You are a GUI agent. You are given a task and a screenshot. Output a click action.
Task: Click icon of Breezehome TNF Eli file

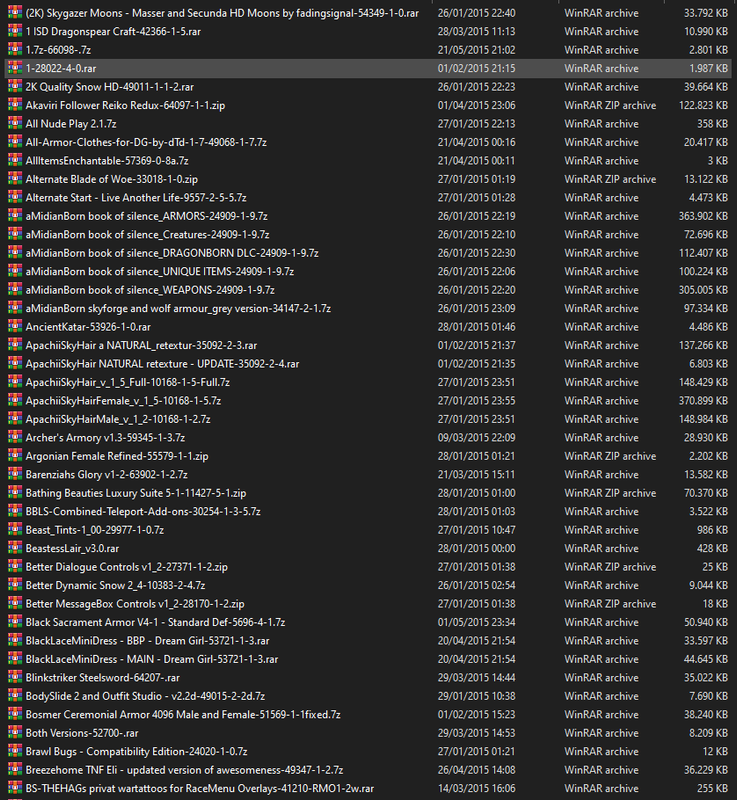[15, 769]
